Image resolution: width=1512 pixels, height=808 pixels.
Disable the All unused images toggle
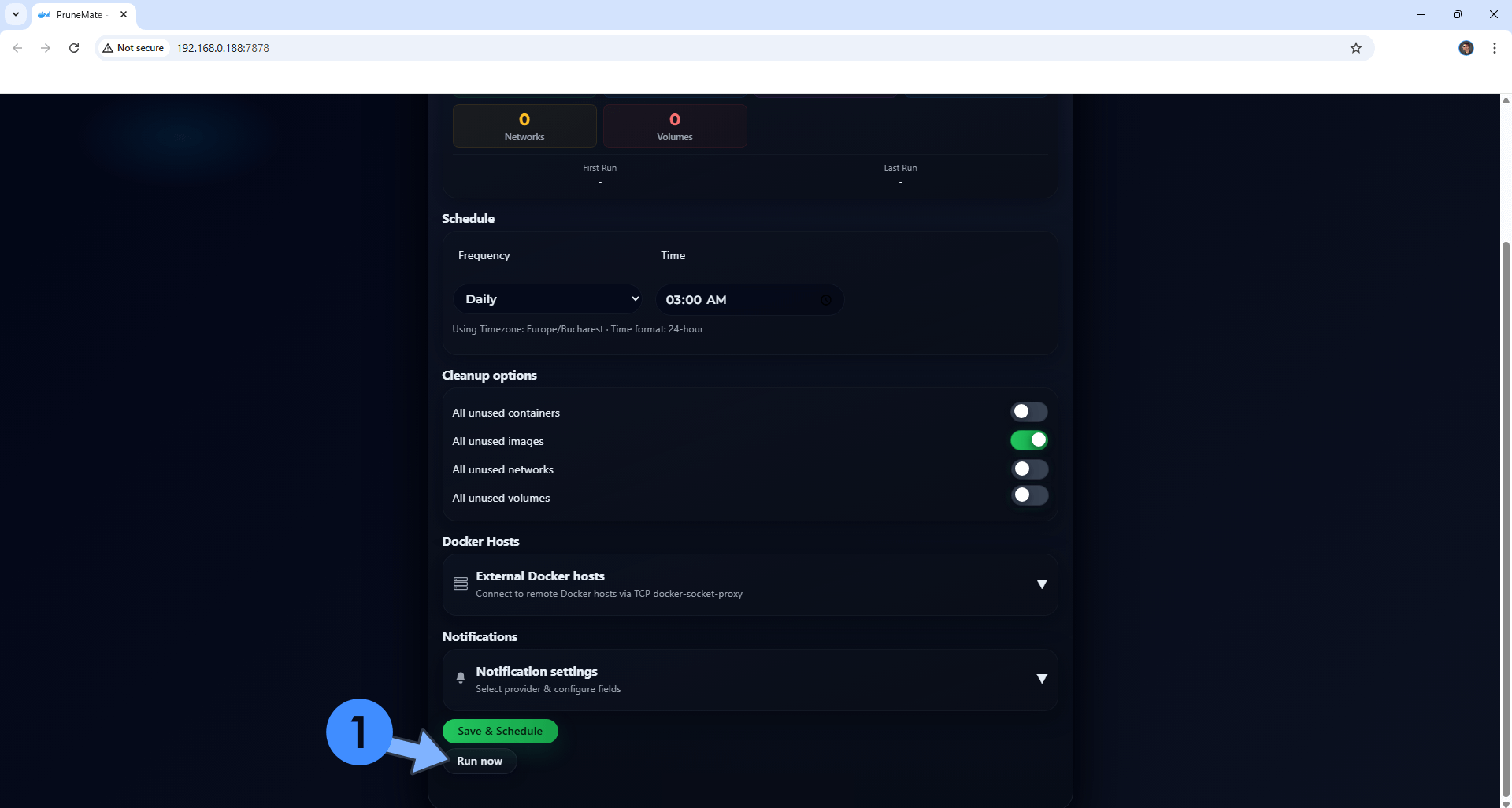[1029, 440]
